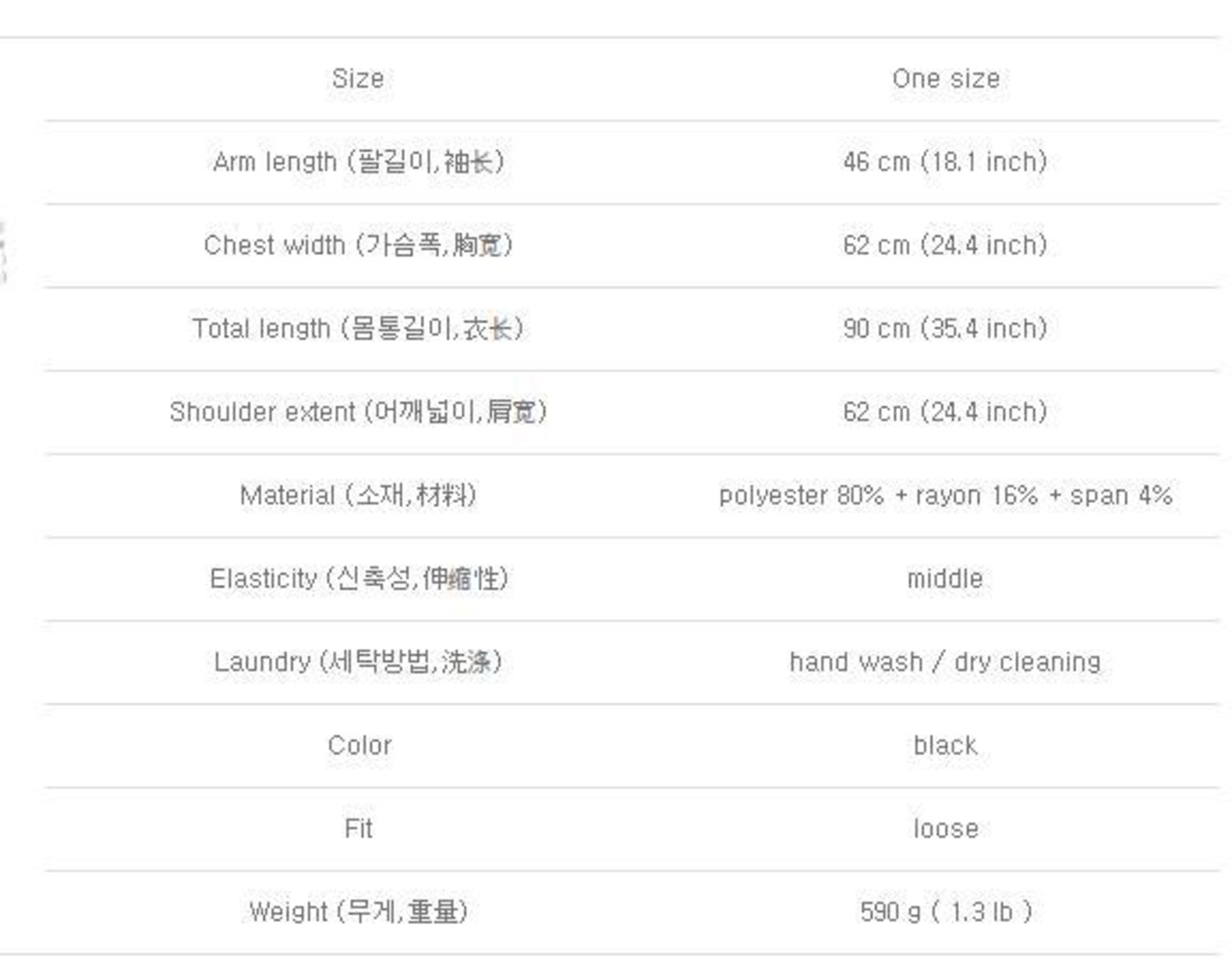Click the "Laundry" row label
The width and height of the screenshot is (1232, 966).
coord(358,662)
